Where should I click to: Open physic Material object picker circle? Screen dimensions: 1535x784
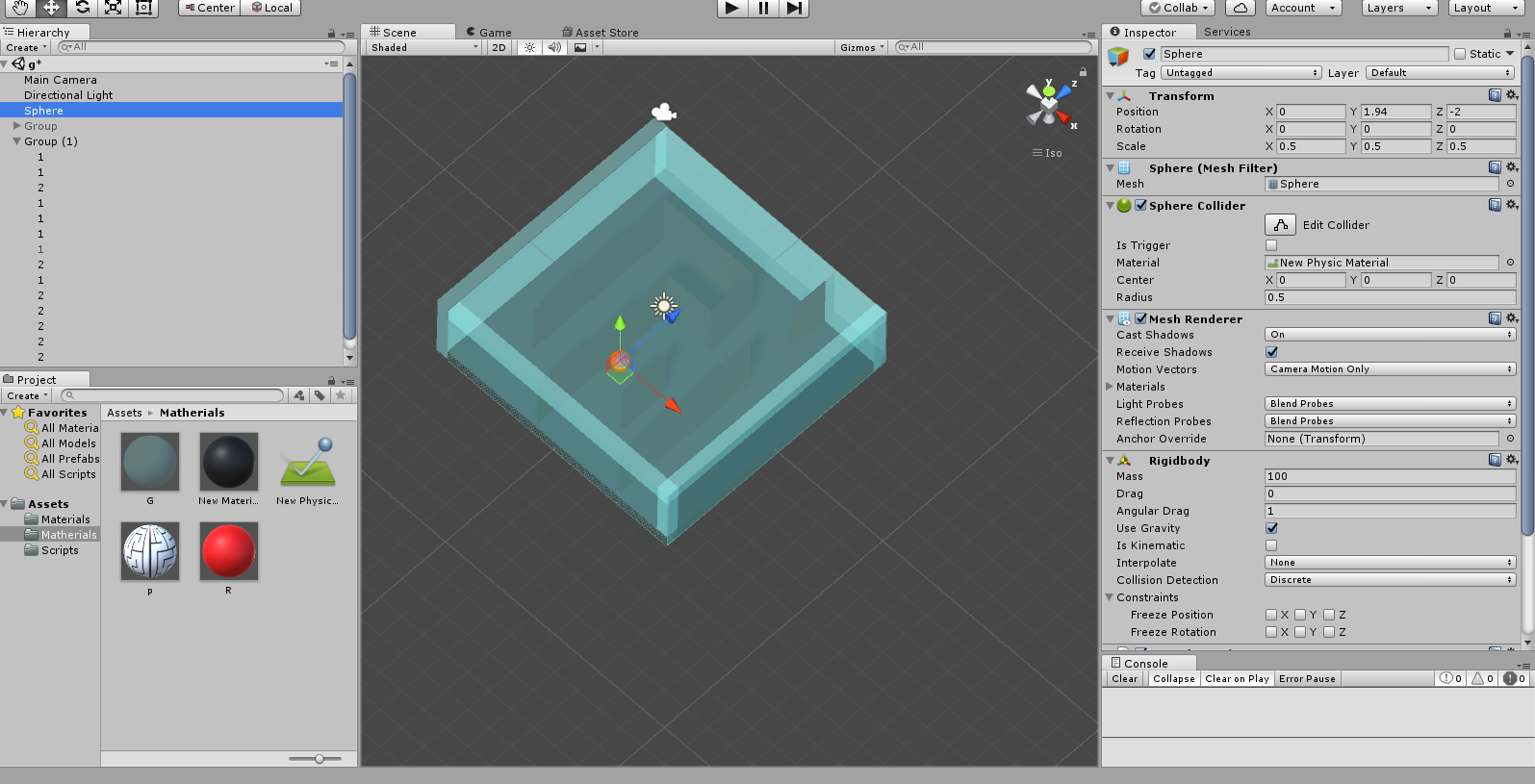(1510, 263)
